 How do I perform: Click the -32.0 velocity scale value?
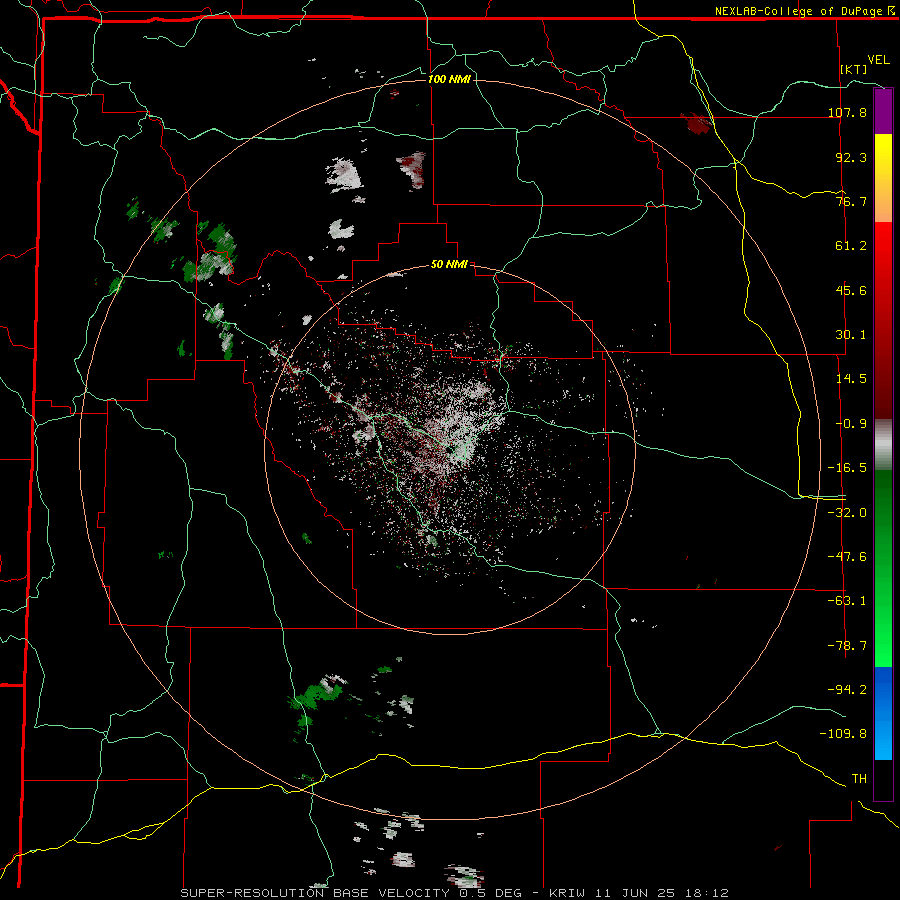pyautogui.click(x=847, y=513)
